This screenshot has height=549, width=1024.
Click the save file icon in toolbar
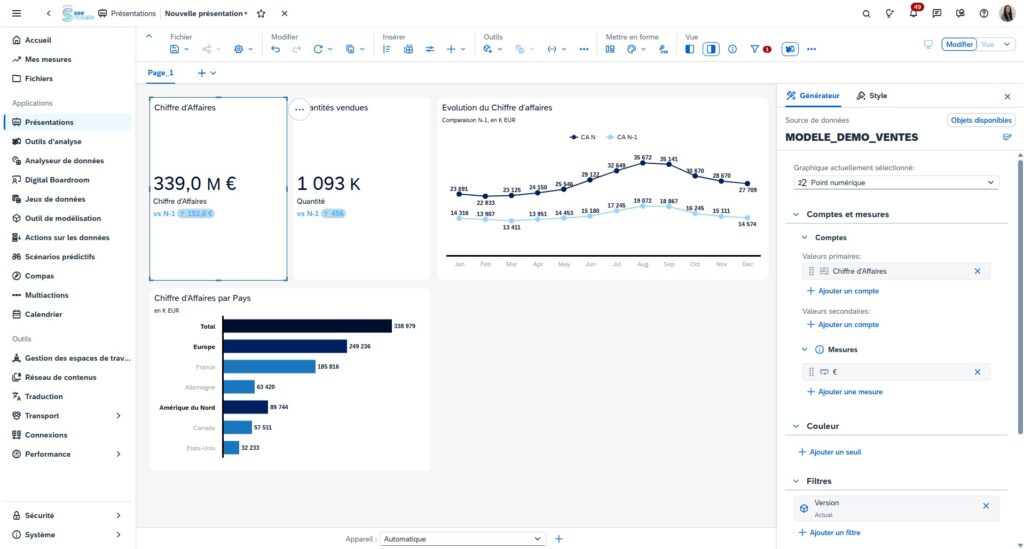pos(176,49)
